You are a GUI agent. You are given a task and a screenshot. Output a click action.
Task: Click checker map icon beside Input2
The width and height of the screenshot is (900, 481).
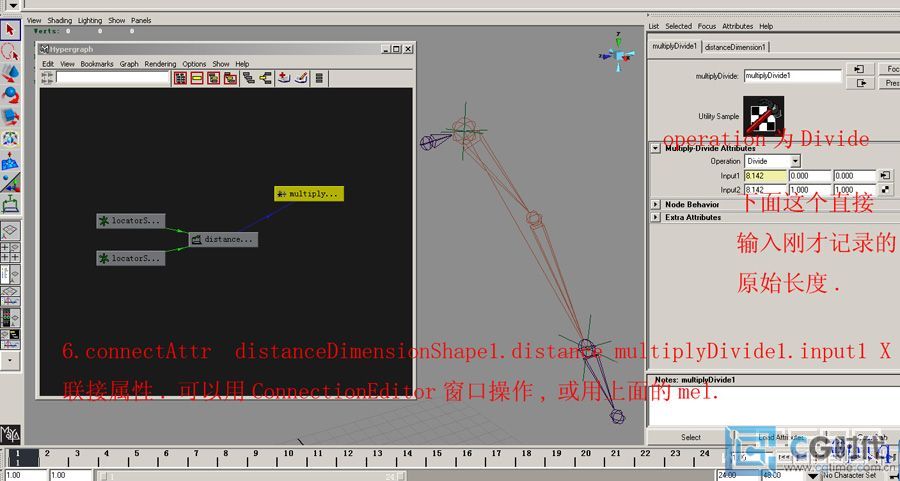tap(885, 189)
